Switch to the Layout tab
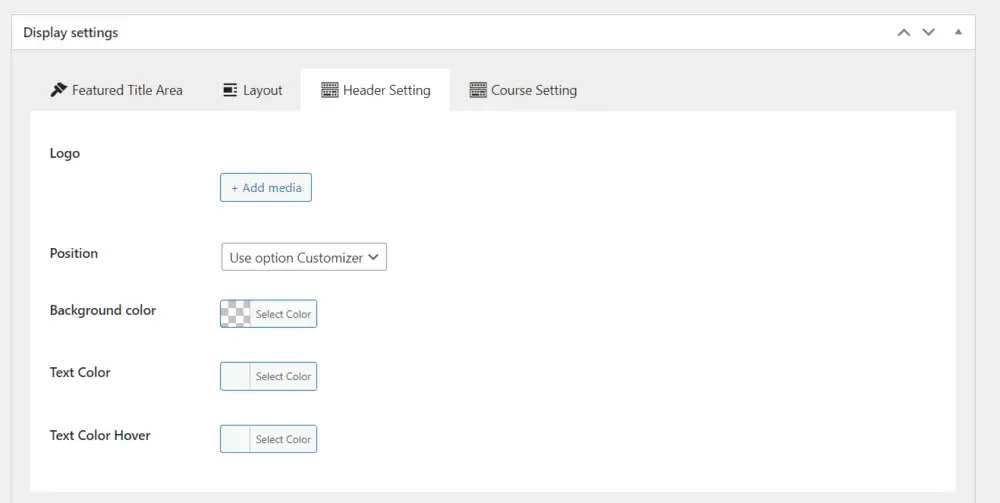 click(253, 90)
